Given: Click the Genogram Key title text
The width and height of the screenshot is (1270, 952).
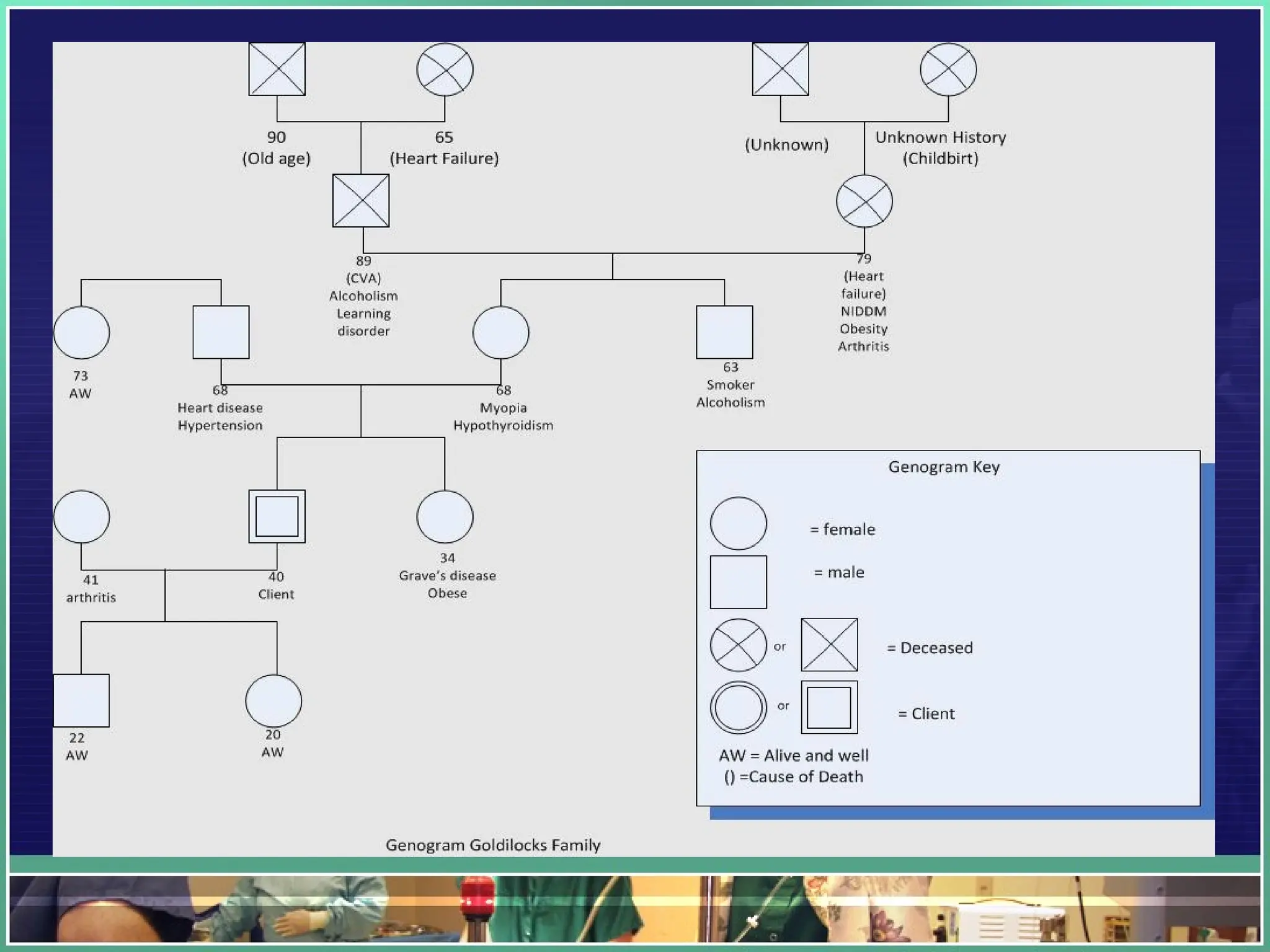Looking at the screenshot, I should point(943,467).
